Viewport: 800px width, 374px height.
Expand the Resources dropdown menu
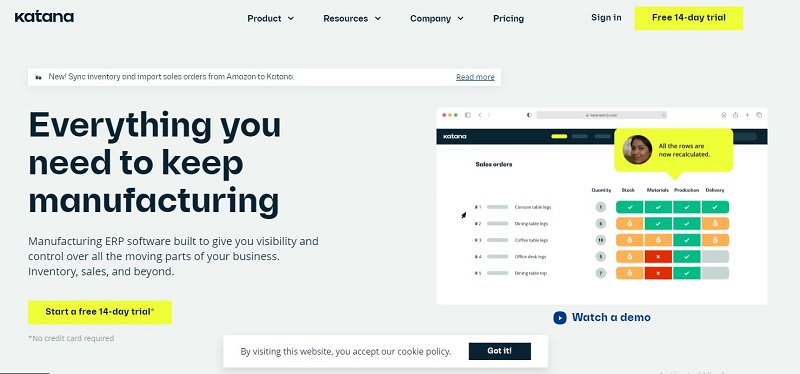[x=352, y=18]
